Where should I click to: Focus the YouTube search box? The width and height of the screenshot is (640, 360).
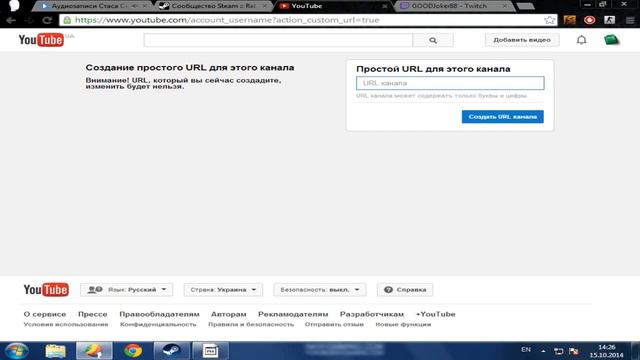278,40
